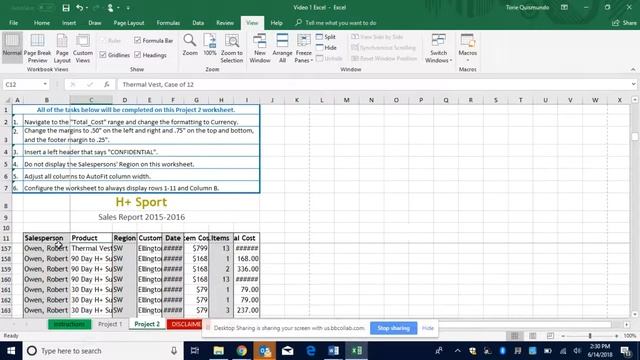Image resolution: width=640 pixels, height=360 pixels.
Task: Click the H+ Sport title cell
Action: 141,202
